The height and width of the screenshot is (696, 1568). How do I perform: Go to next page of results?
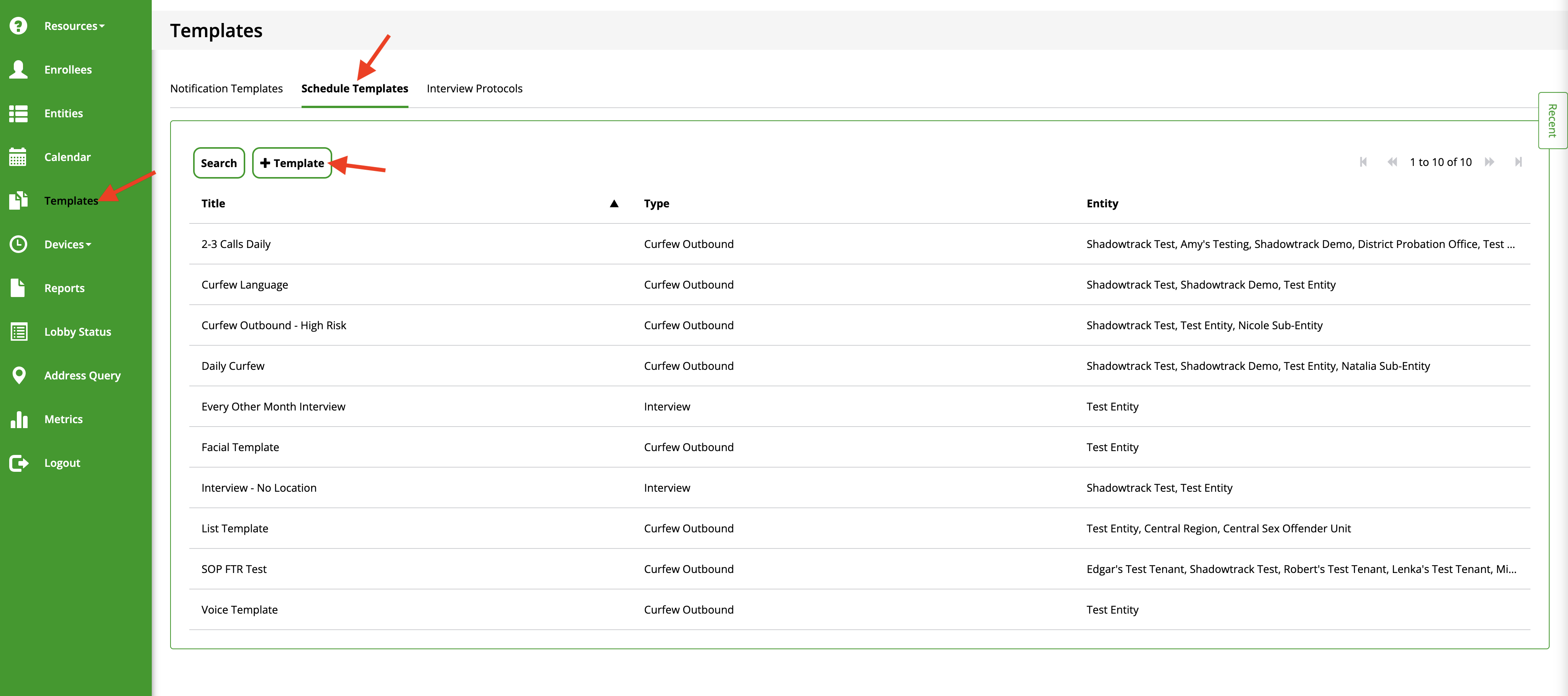tap(1489, 162)
